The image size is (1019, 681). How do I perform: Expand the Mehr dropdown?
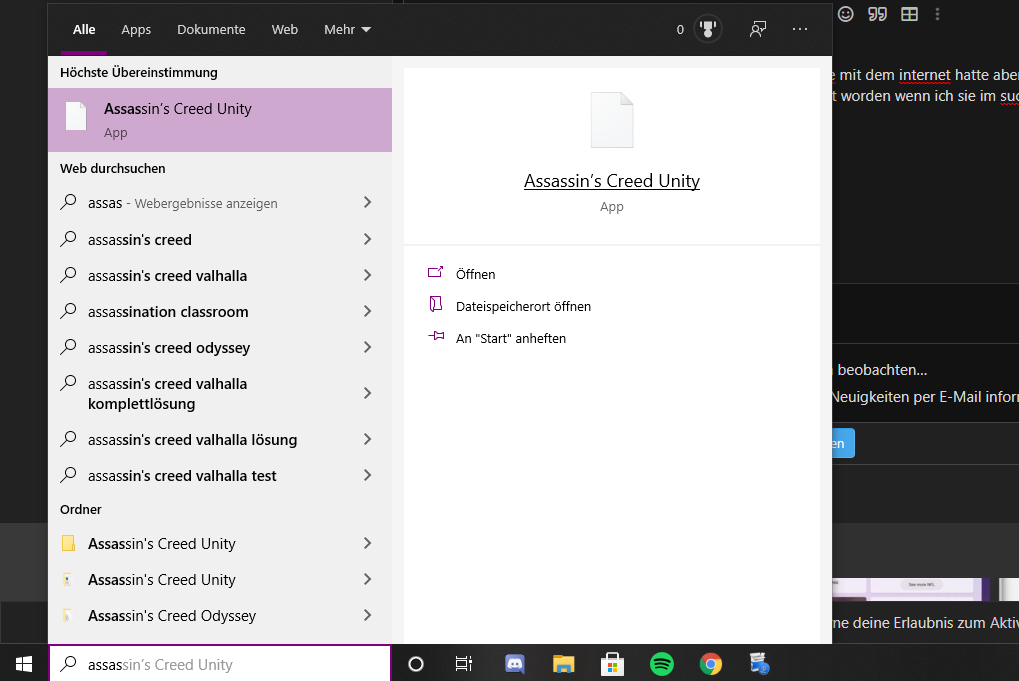(347, 29)
